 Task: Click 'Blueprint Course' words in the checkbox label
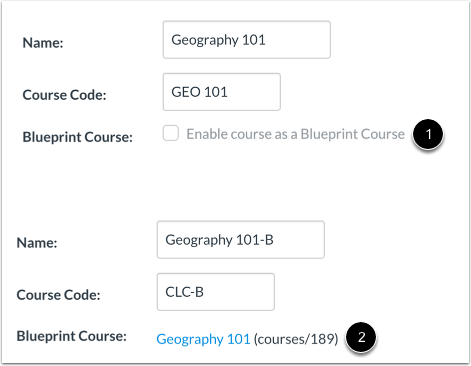pyautogui.click(x=353, y=134)
